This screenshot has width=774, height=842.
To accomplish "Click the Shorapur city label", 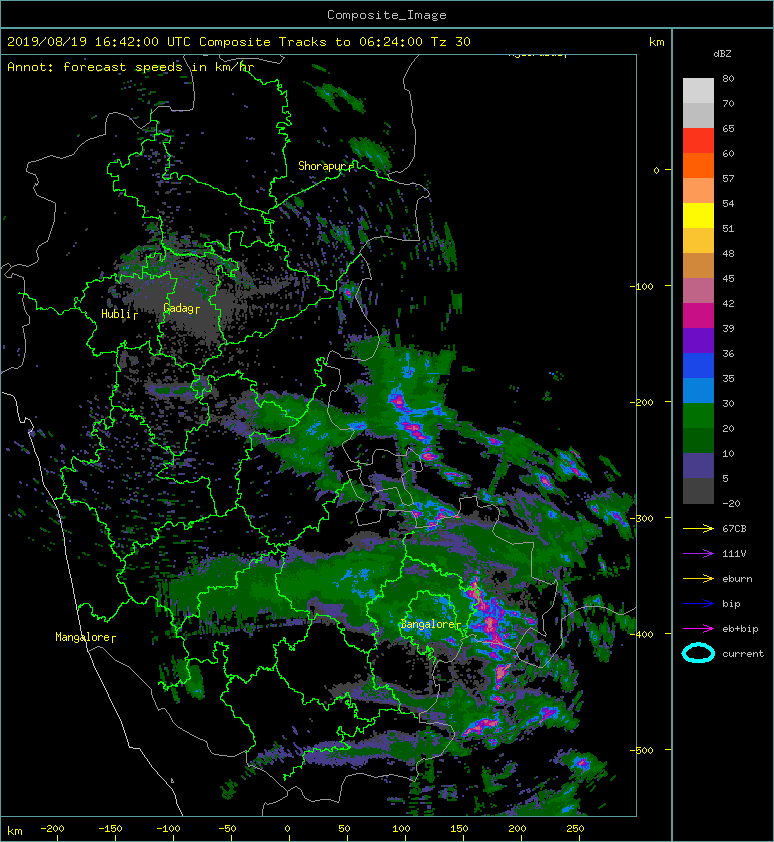I will 324,166.
